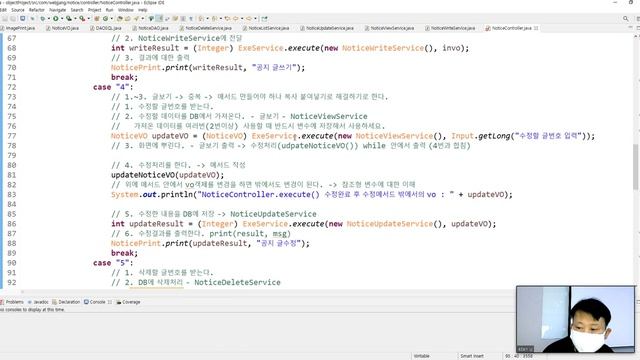
Task: Switch to the NoticeVO.java editor tab
Action: point(63,28)
